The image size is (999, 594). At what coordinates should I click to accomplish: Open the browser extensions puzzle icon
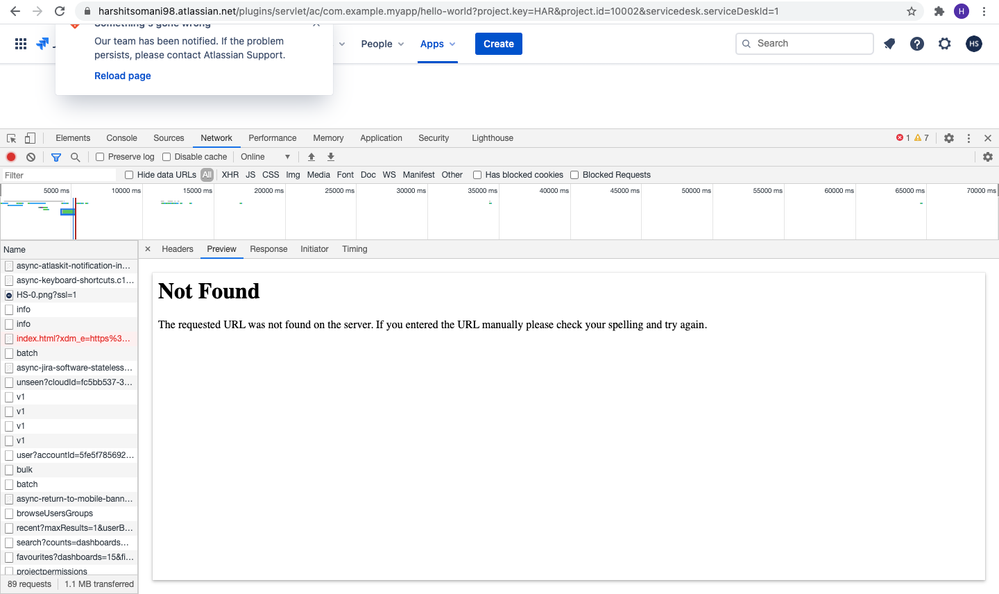point(938,11)
